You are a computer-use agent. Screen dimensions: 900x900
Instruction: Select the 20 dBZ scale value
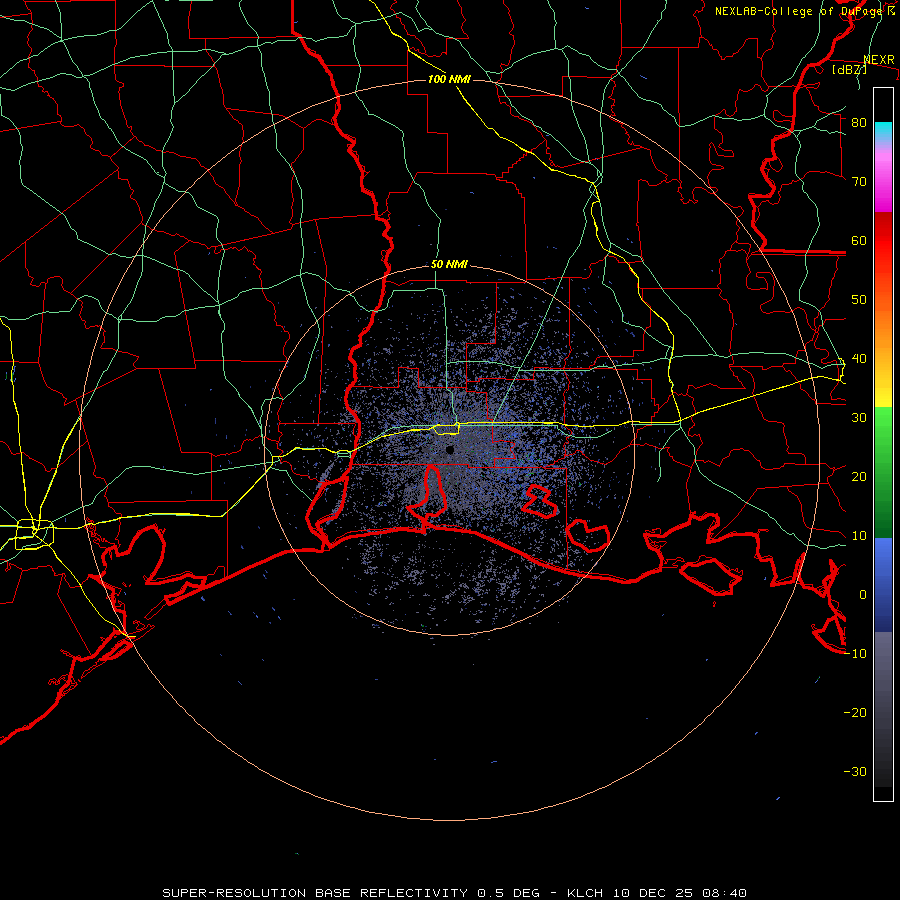[x=859, y=477]
